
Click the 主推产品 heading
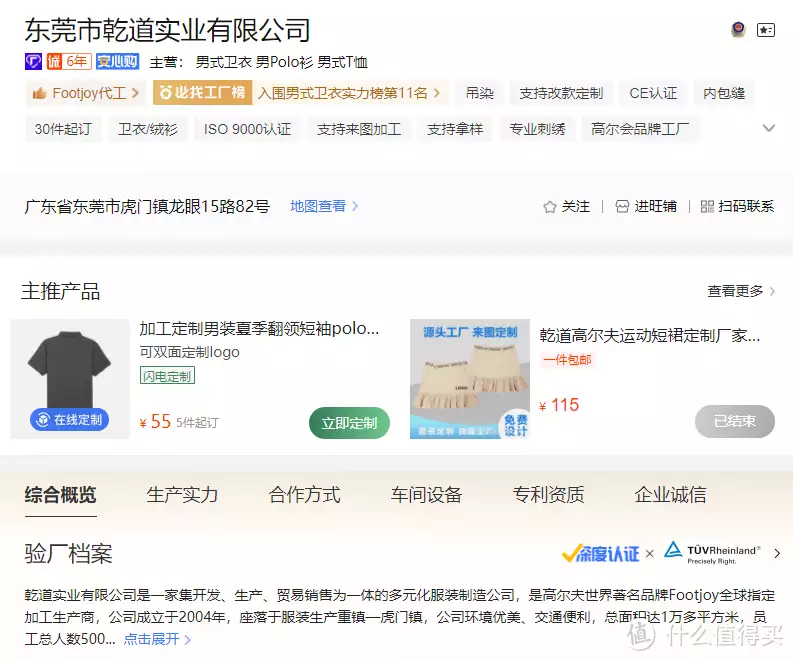point(61,291)
